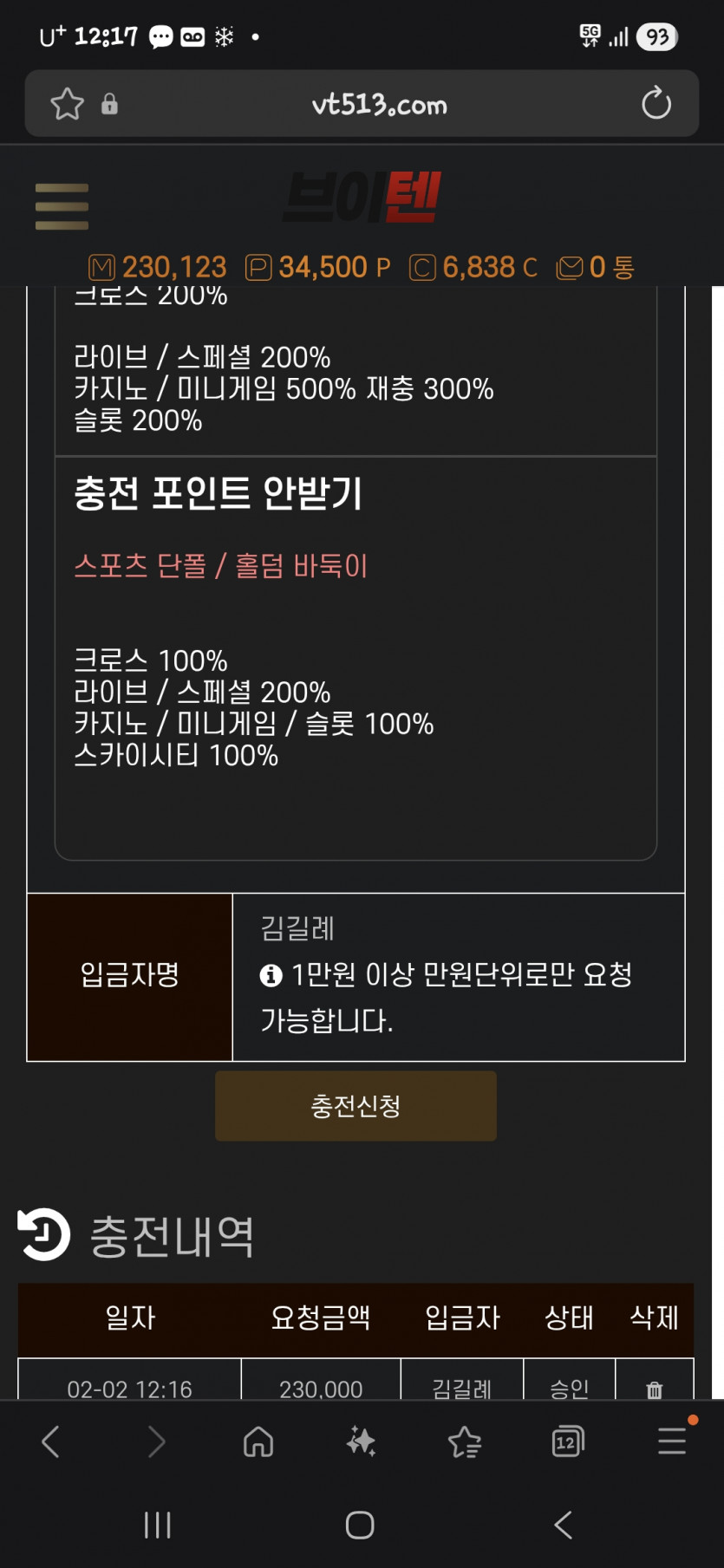Tap the vt513.com address field
Image resolution: width=724 pixels, height=1568 pixels.
(x=379, y=105)
